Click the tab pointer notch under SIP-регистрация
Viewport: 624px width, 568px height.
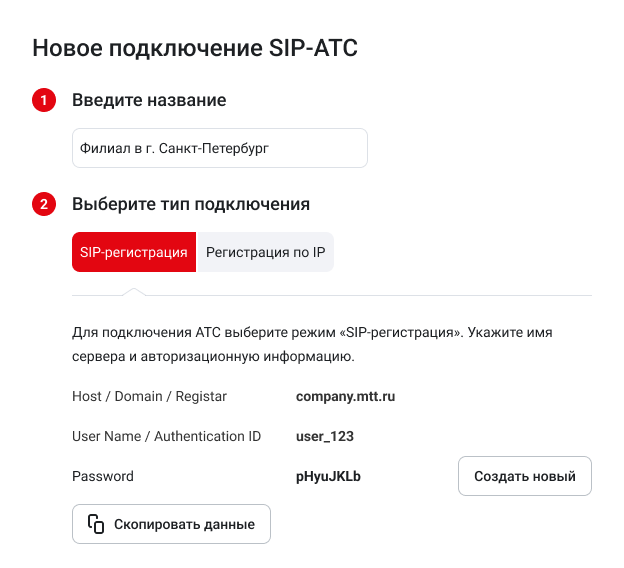click(x=134, y=291)
